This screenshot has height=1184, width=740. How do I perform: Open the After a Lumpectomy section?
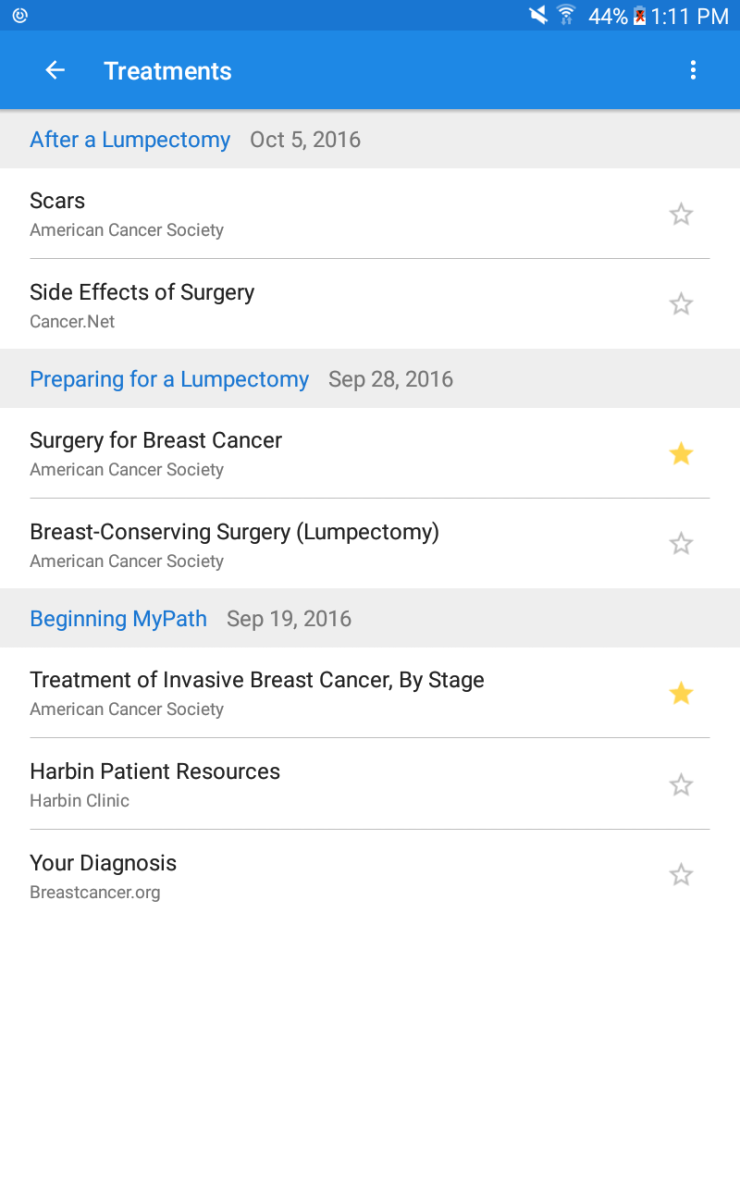[x=130, y=140]
